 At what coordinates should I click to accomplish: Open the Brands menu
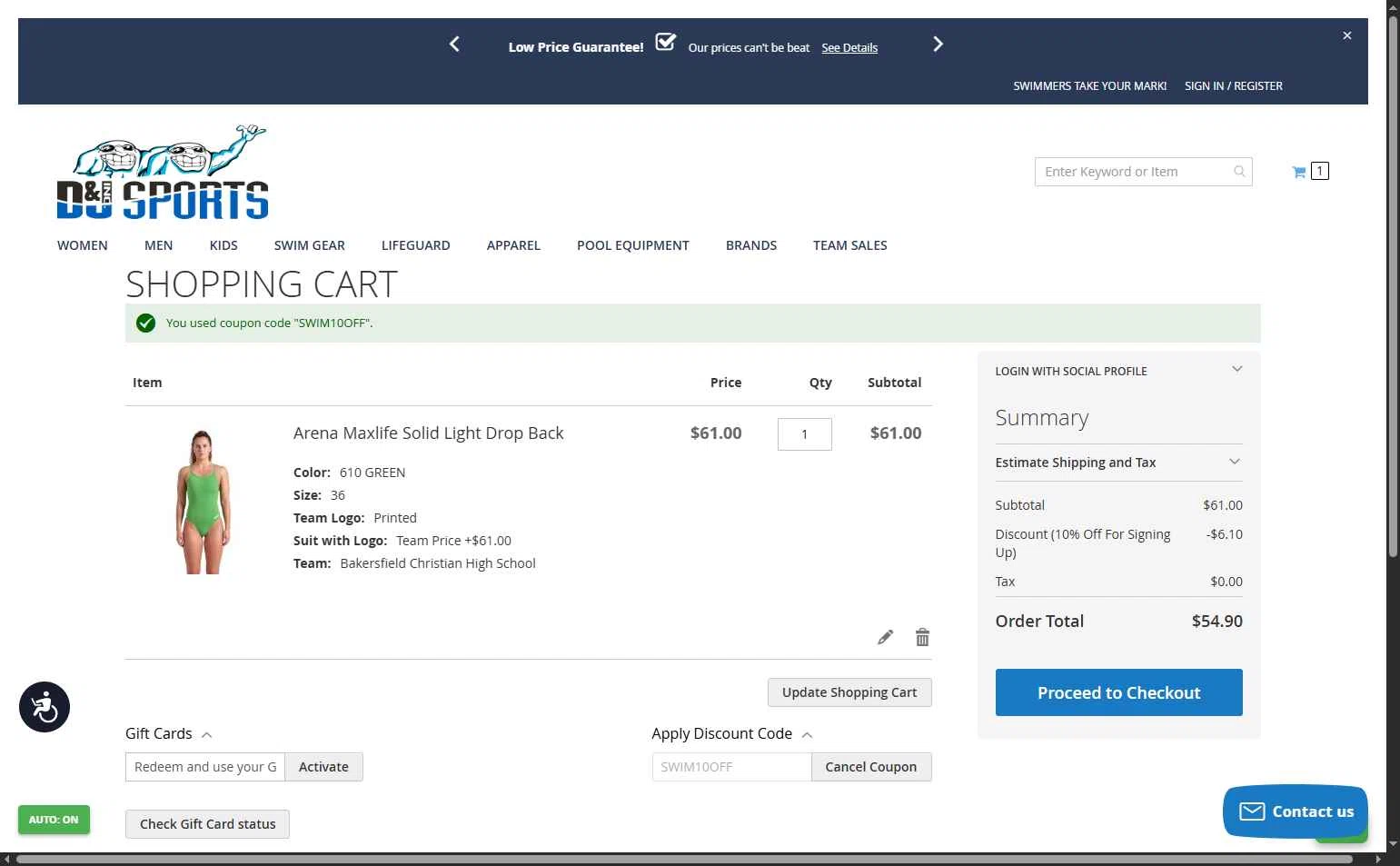(x=751, y=245)
